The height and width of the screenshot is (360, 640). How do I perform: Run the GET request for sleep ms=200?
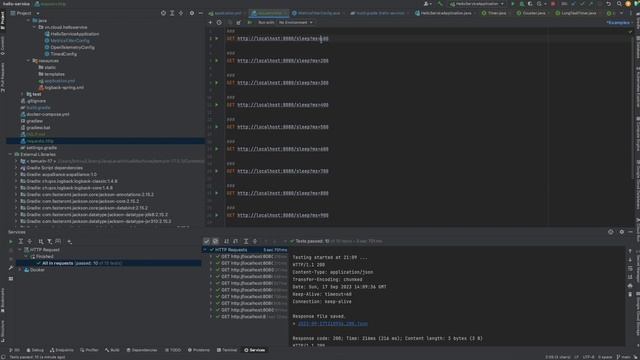pos(217,60)
